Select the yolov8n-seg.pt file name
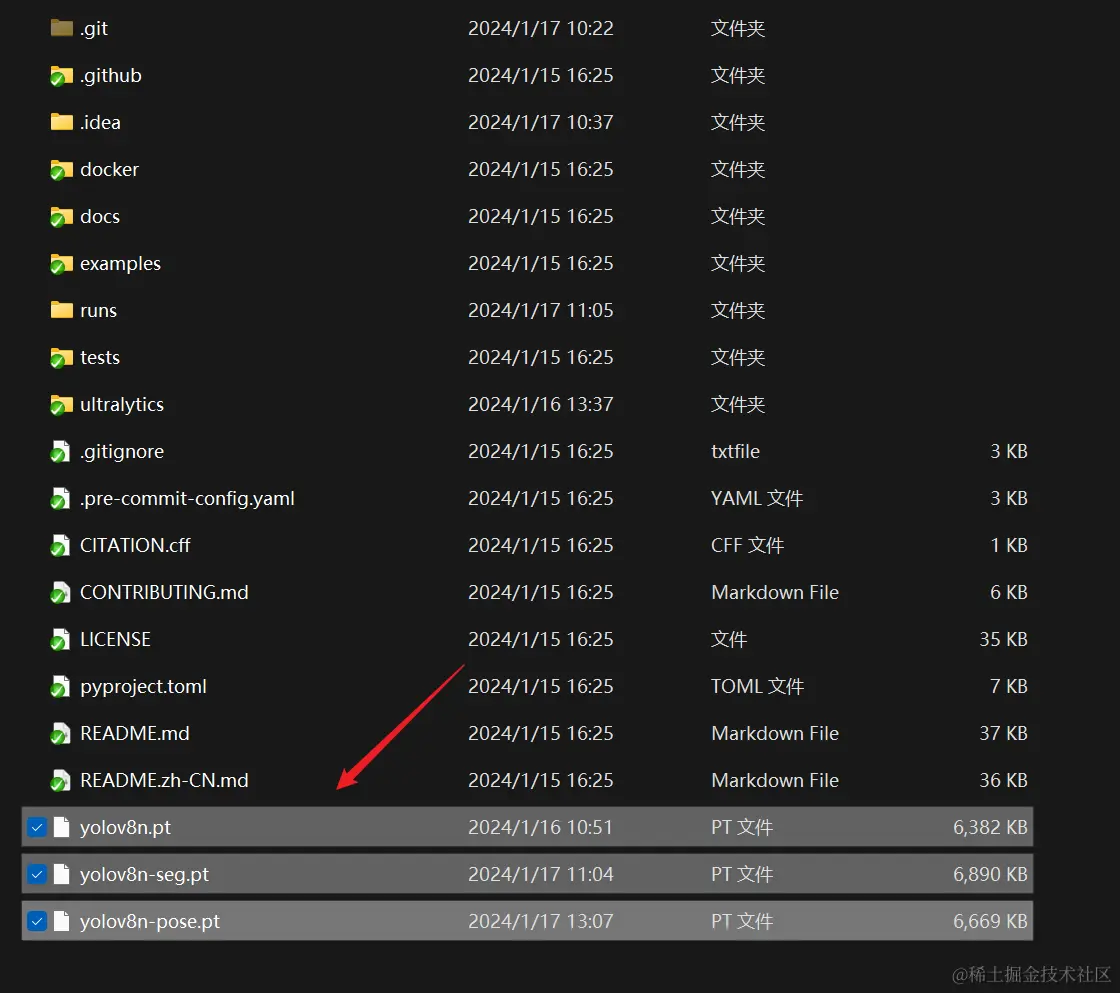The width and height of the screenshot is (1120, 993). point(144,874)
